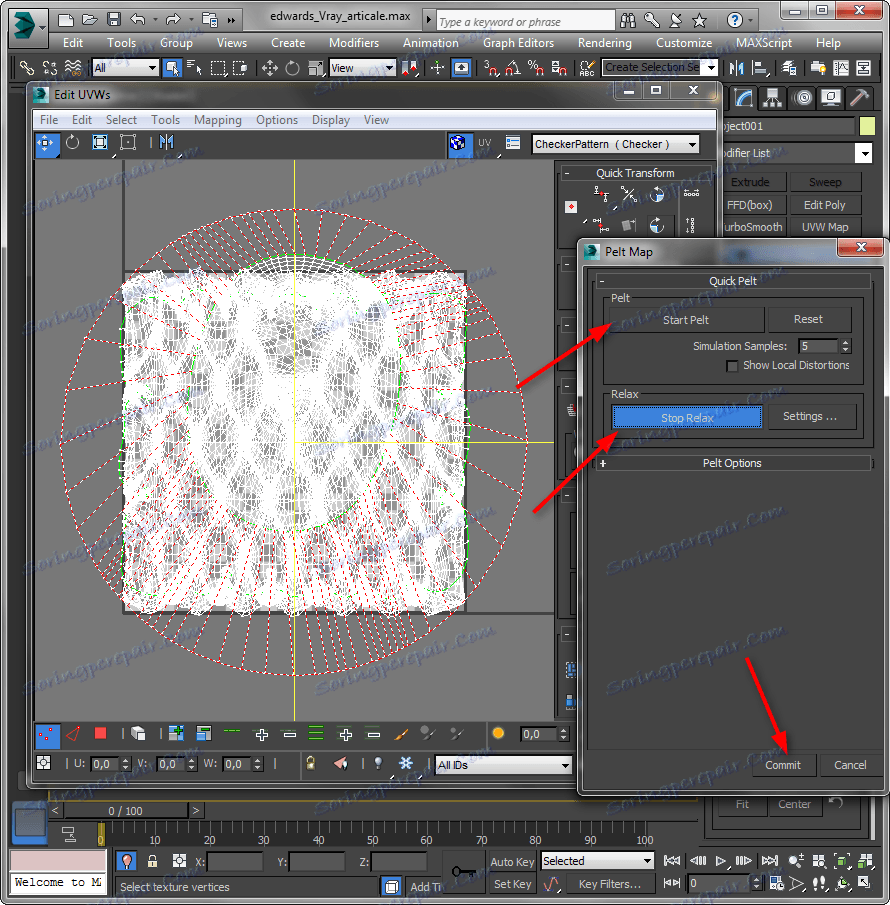Click Commit in the Pelt Map dialog
890x905 pixels.
[783, 765]
